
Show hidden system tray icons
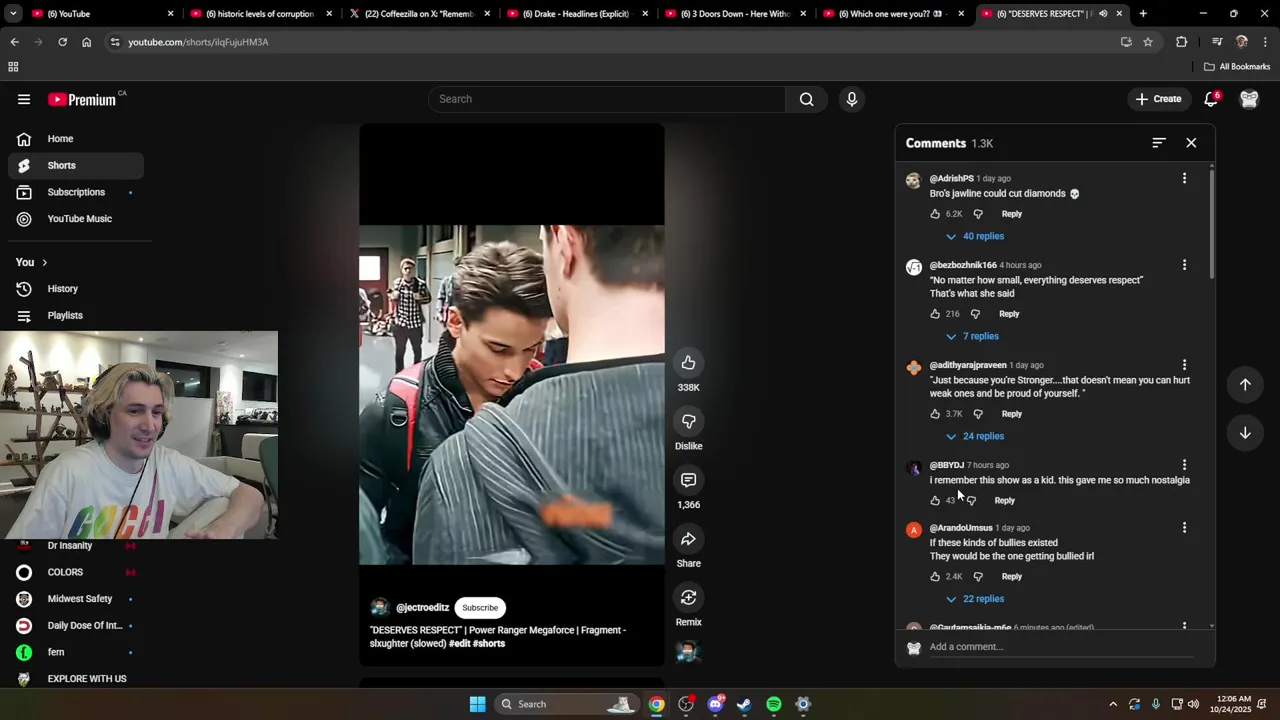point(1113,704)
